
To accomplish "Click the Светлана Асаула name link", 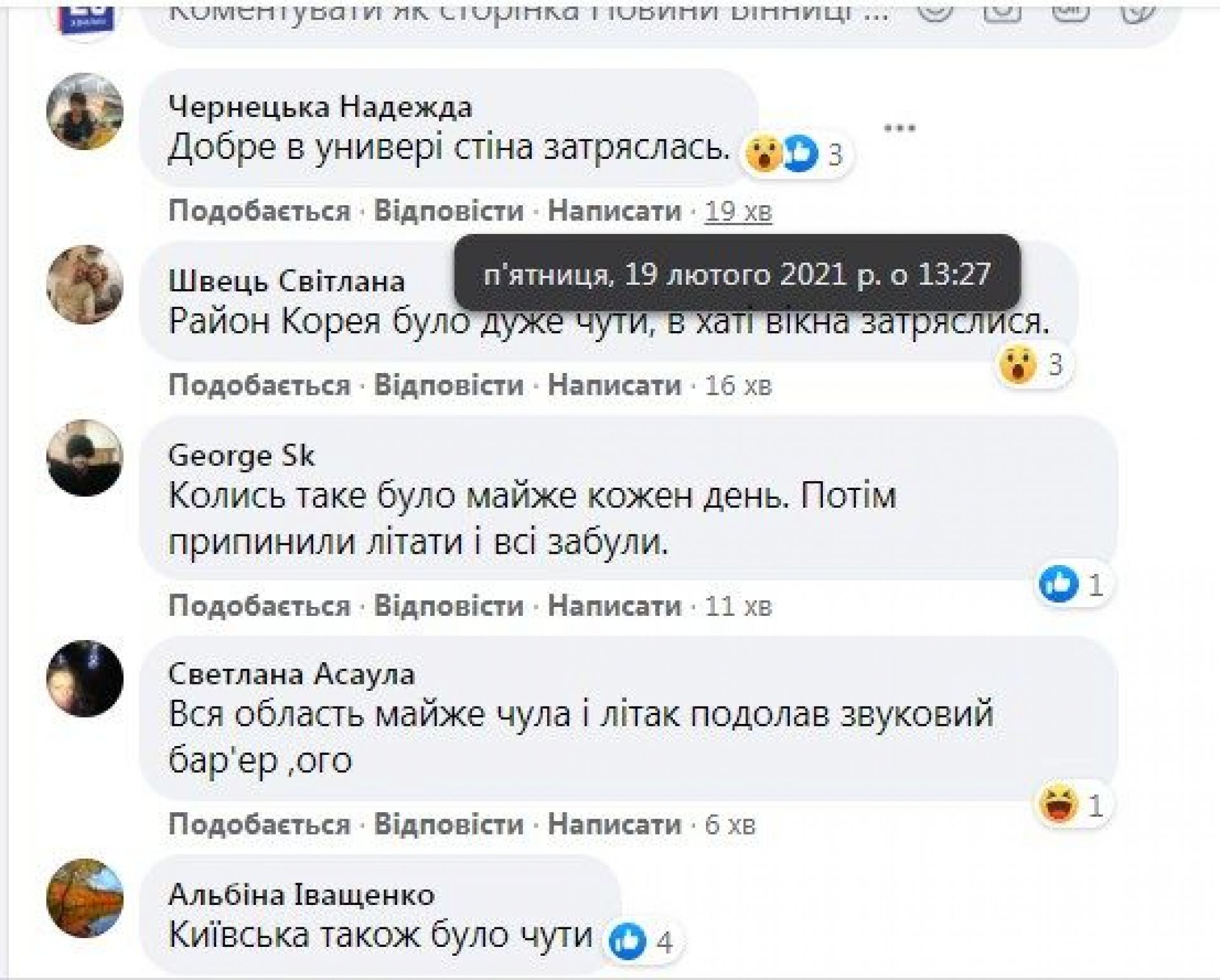I will click(291, 674).
